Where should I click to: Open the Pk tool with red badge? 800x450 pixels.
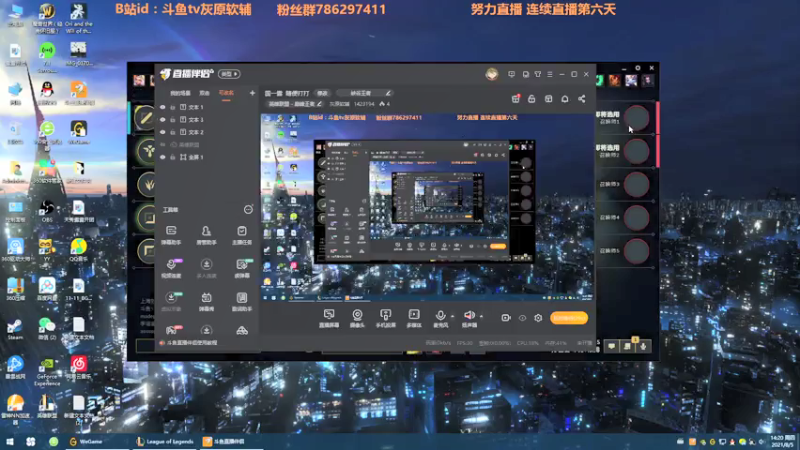click(x=172, y=330)
